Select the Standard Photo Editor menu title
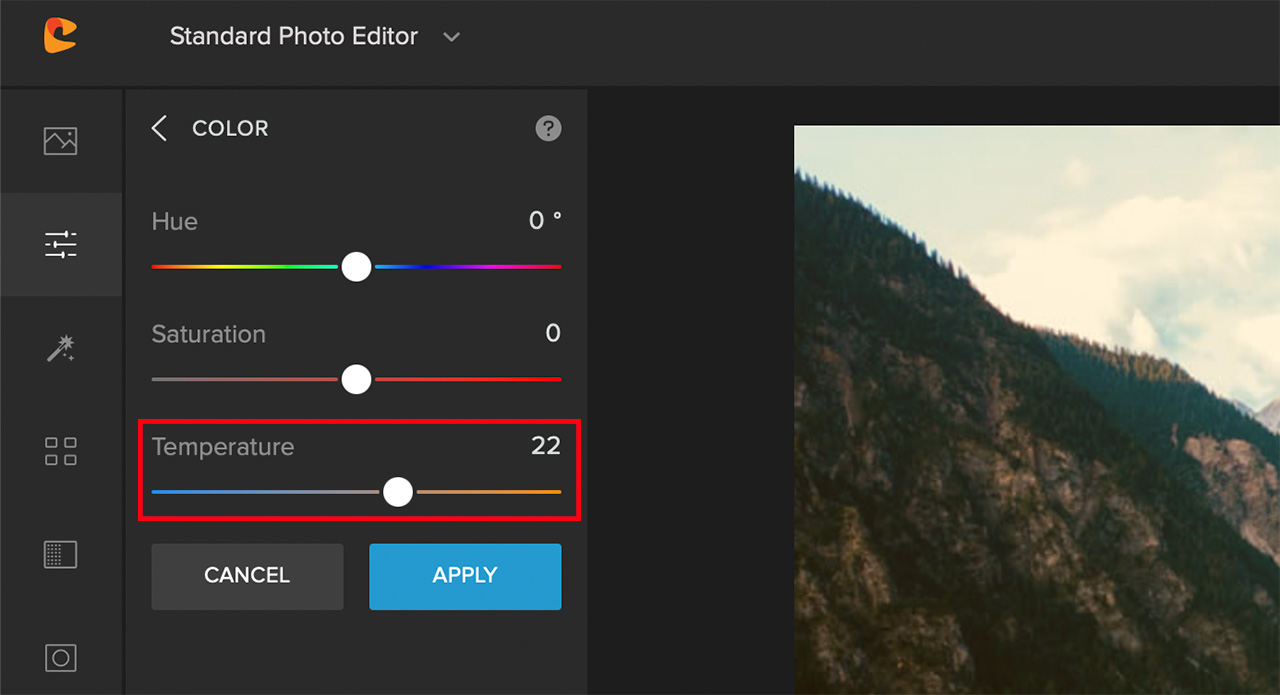1280x695 pixels. [x=293, y=36]
